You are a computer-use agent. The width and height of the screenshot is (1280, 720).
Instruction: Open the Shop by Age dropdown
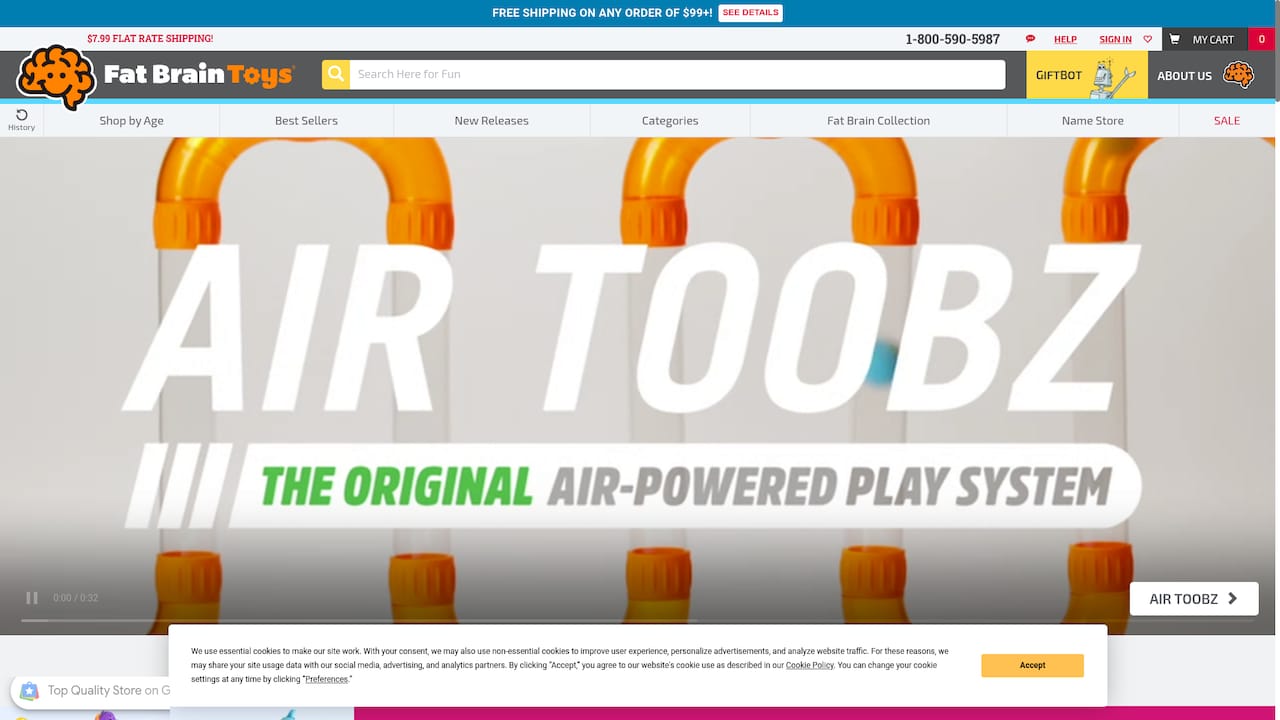click(x=131, y=120)
